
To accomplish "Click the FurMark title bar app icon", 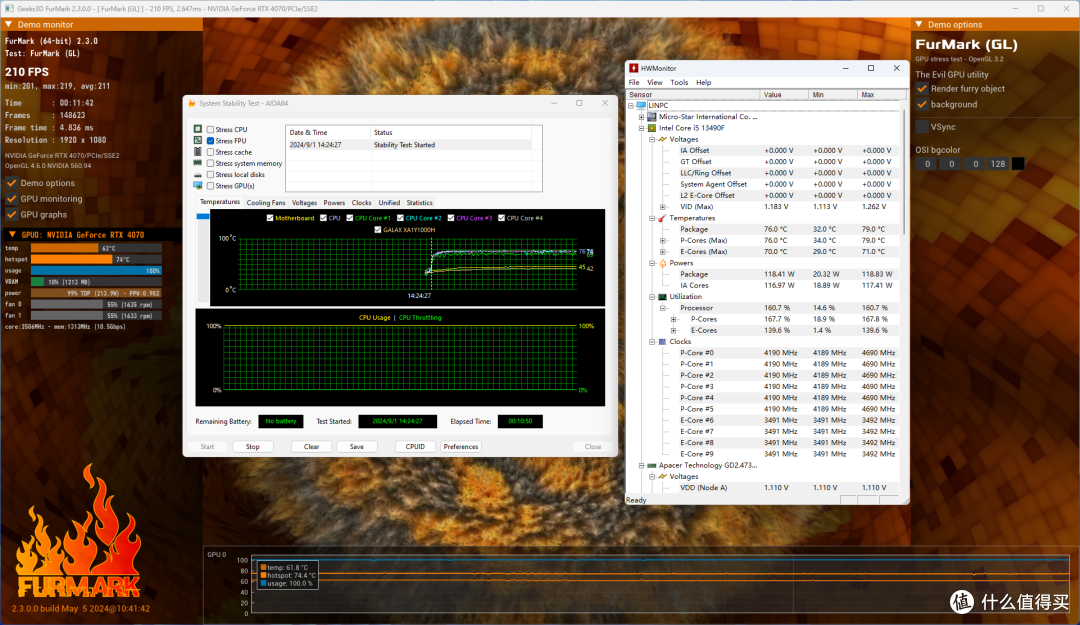I will click(9, 8).
